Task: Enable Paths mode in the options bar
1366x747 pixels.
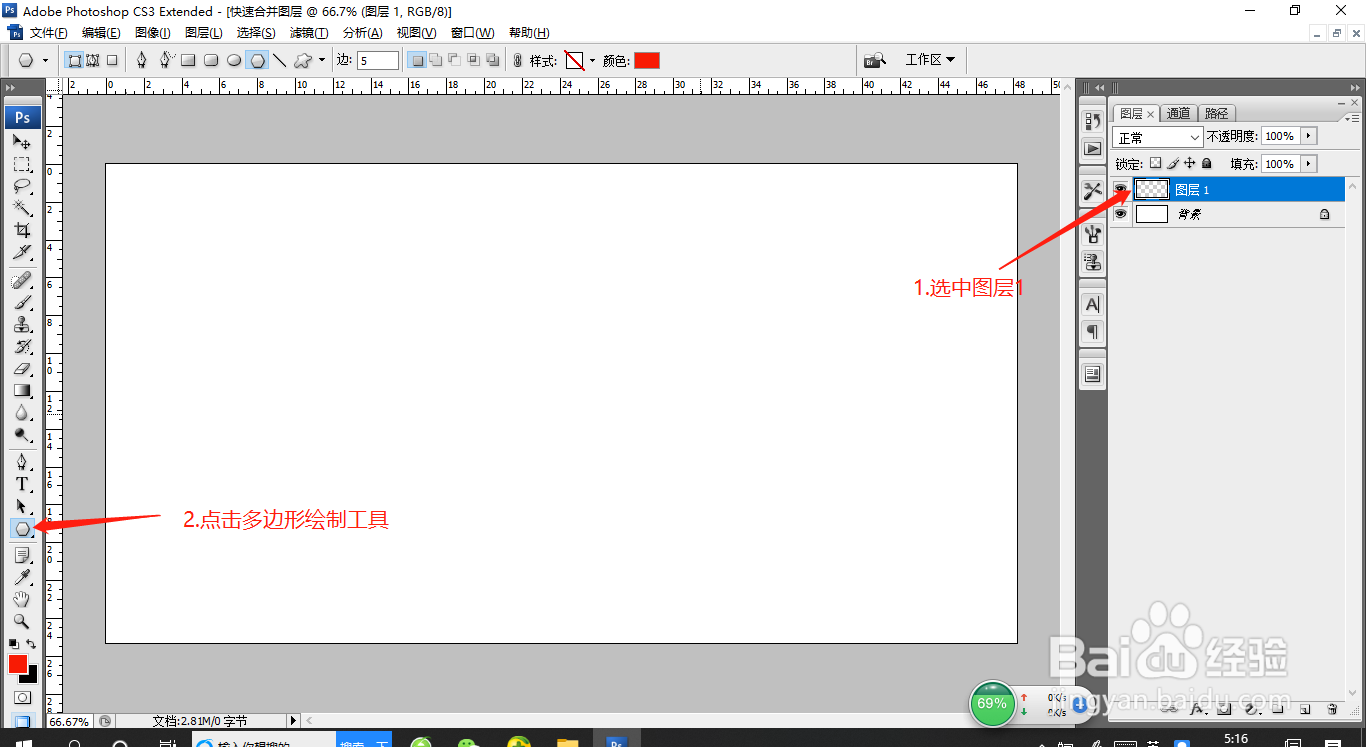Action: [93, 60]
